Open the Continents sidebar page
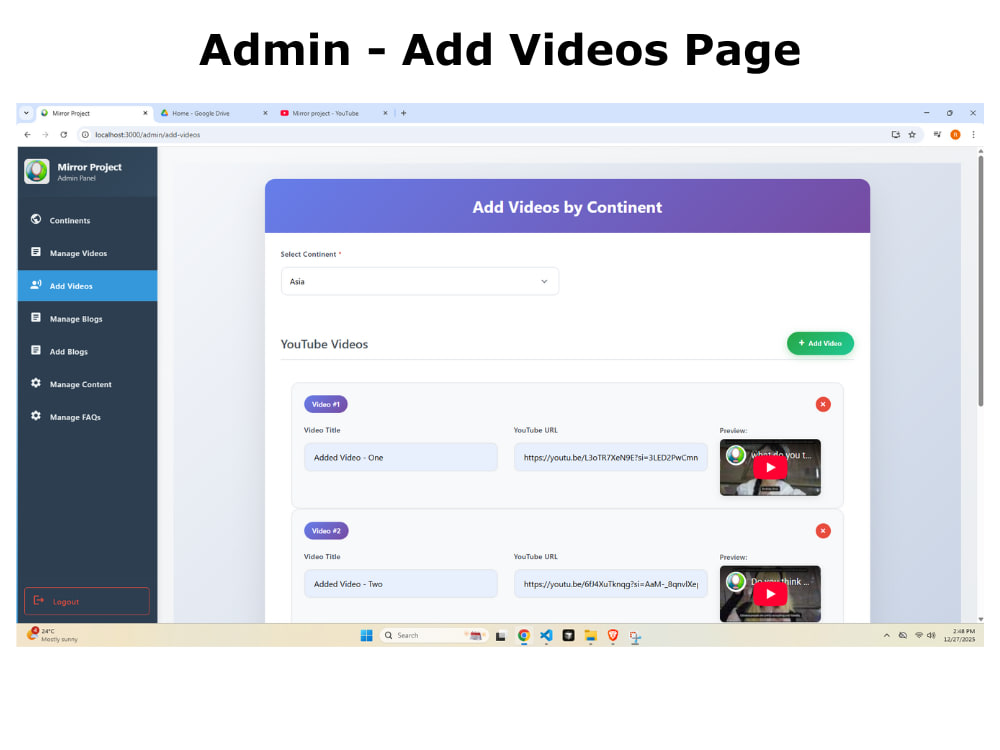The height and width of the screenshot is (750, 1000). tap(87, 220)
